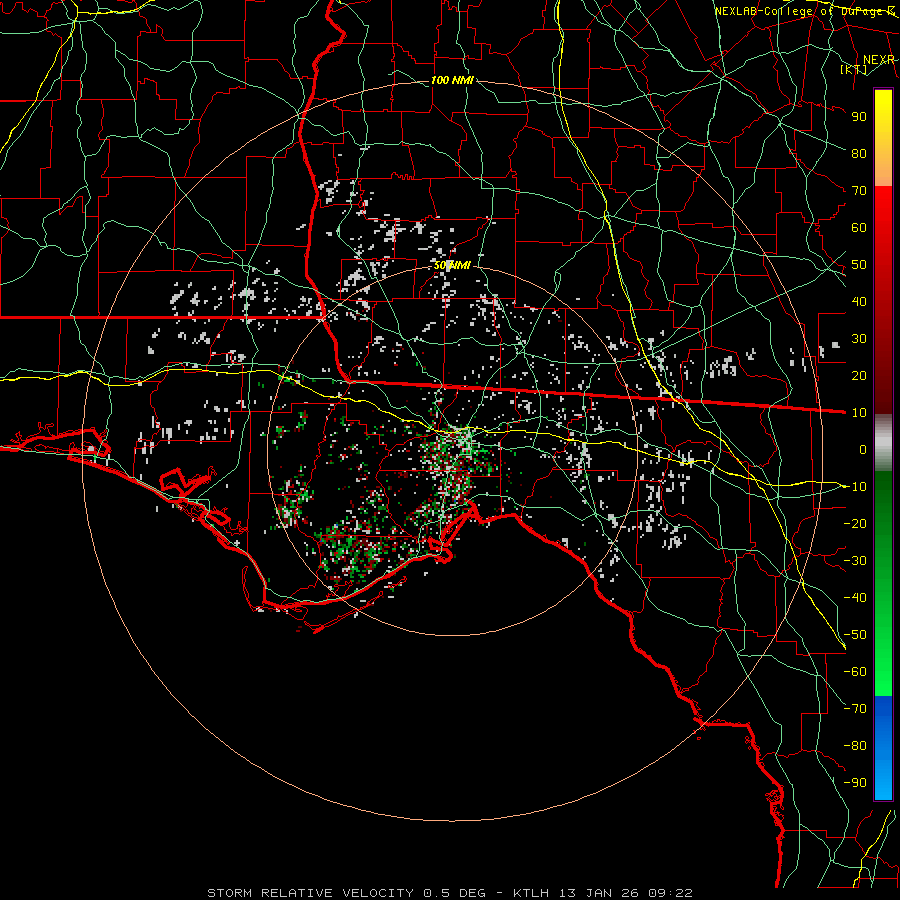
Task: Select the -10 value on the velocity scale
Action: [x=855, y=487]
